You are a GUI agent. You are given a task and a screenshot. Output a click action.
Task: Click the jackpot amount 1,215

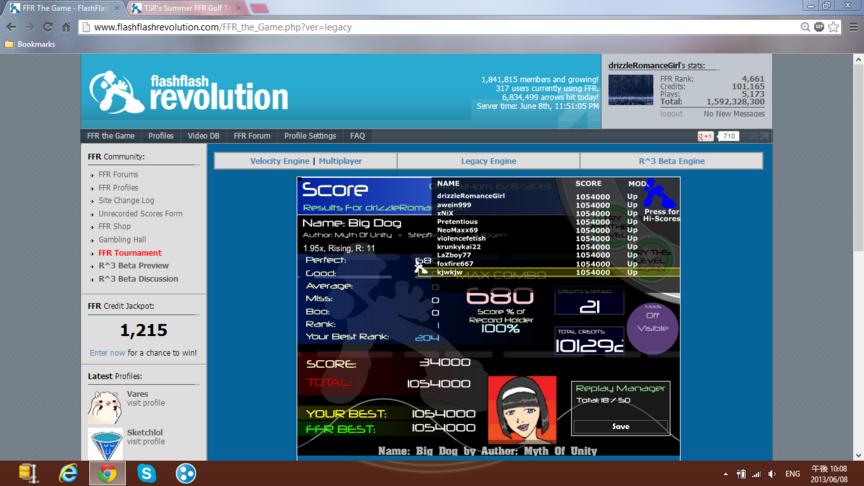click(143, 330)
